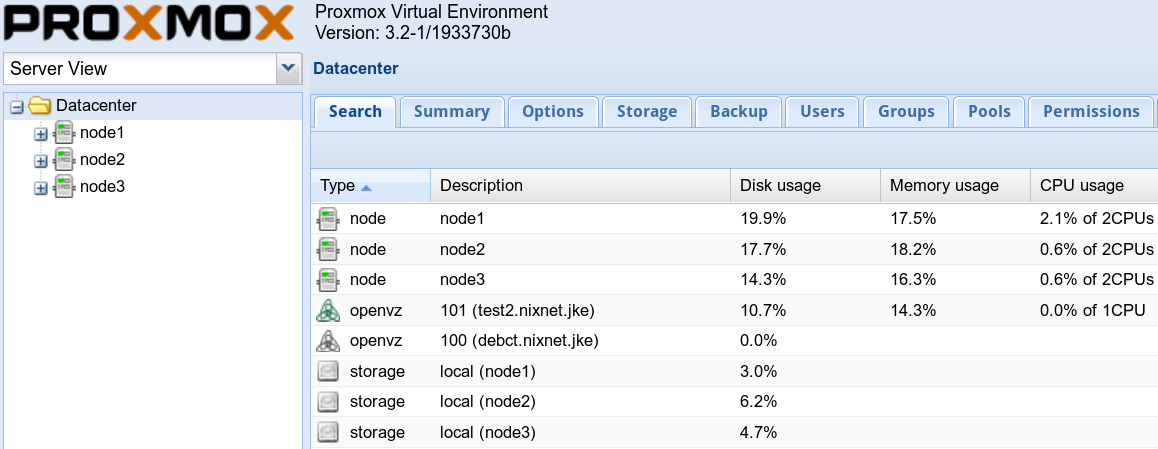Click the storage icon for local (node3)
This screenshot has width=1158, height=449.
328,432
